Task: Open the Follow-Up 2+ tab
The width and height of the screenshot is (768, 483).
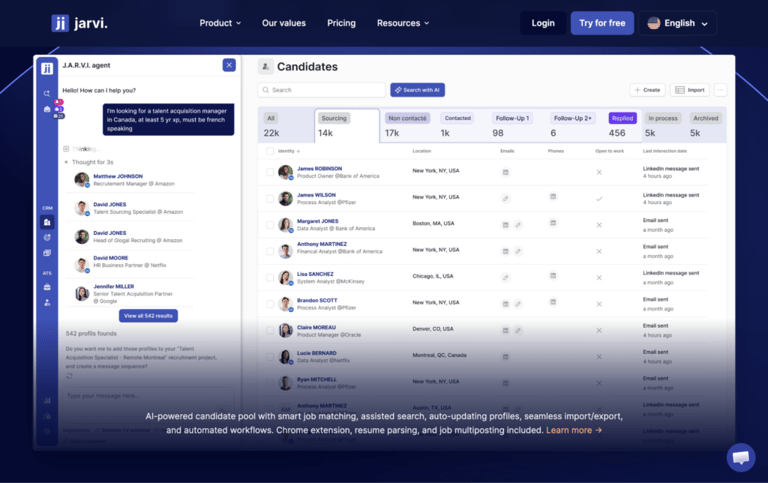Action: tap(574, 125)
